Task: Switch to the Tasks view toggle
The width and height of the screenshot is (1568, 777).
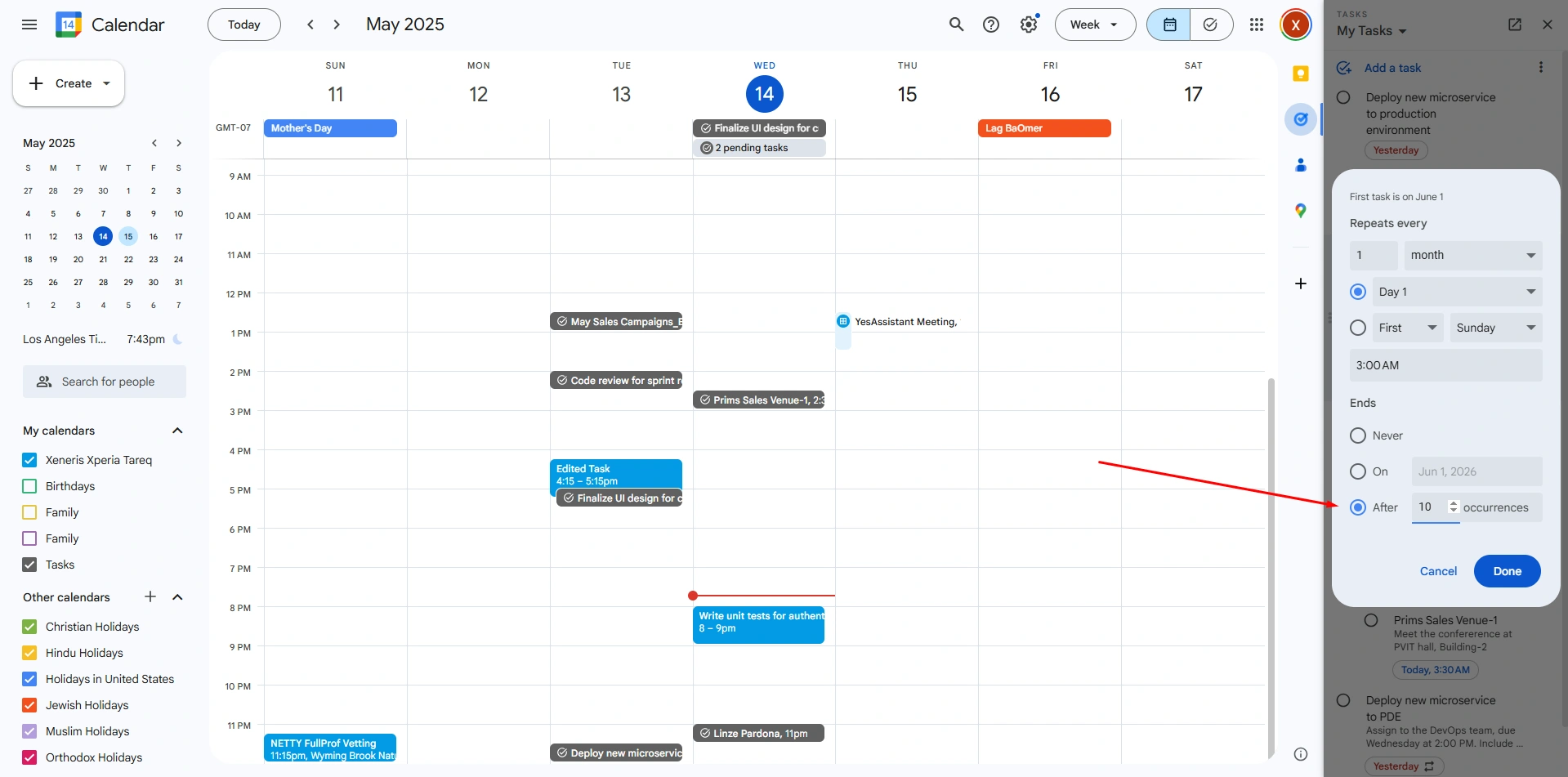Action: pyautogui.click(x=1210, y=25)
